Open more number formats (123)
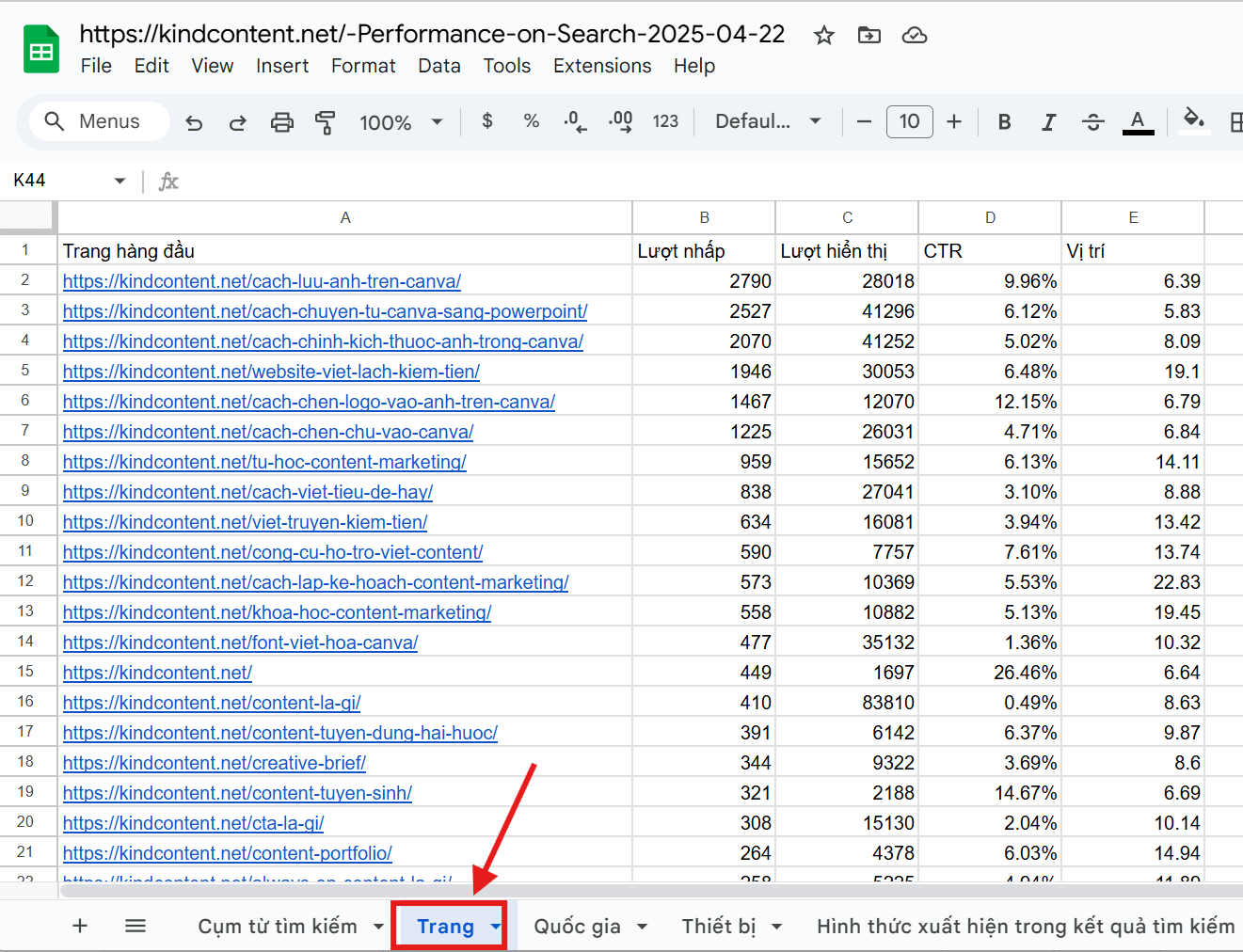This screenshot has height=952, width=1243. point(665,121)
